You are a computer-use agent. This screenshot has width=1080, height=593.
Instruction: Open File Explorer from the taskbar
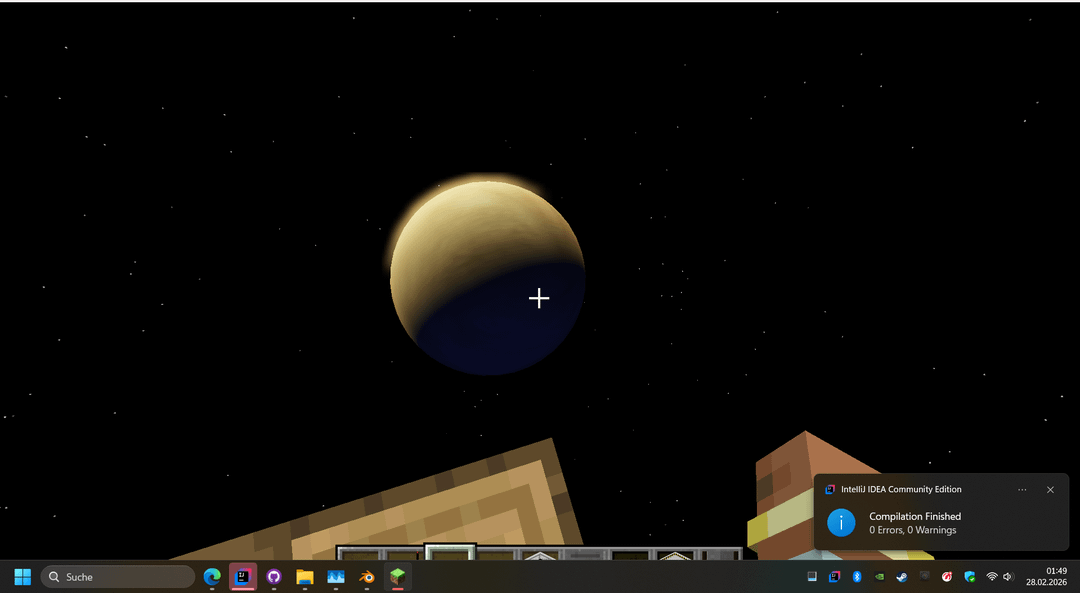(x=305, y=577)
